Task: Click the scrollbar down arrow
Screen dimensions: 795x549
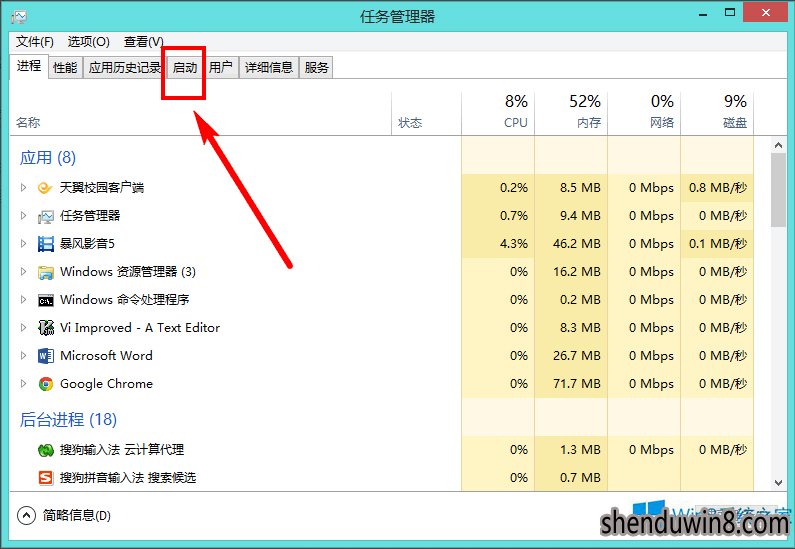Action: [778, 483]
